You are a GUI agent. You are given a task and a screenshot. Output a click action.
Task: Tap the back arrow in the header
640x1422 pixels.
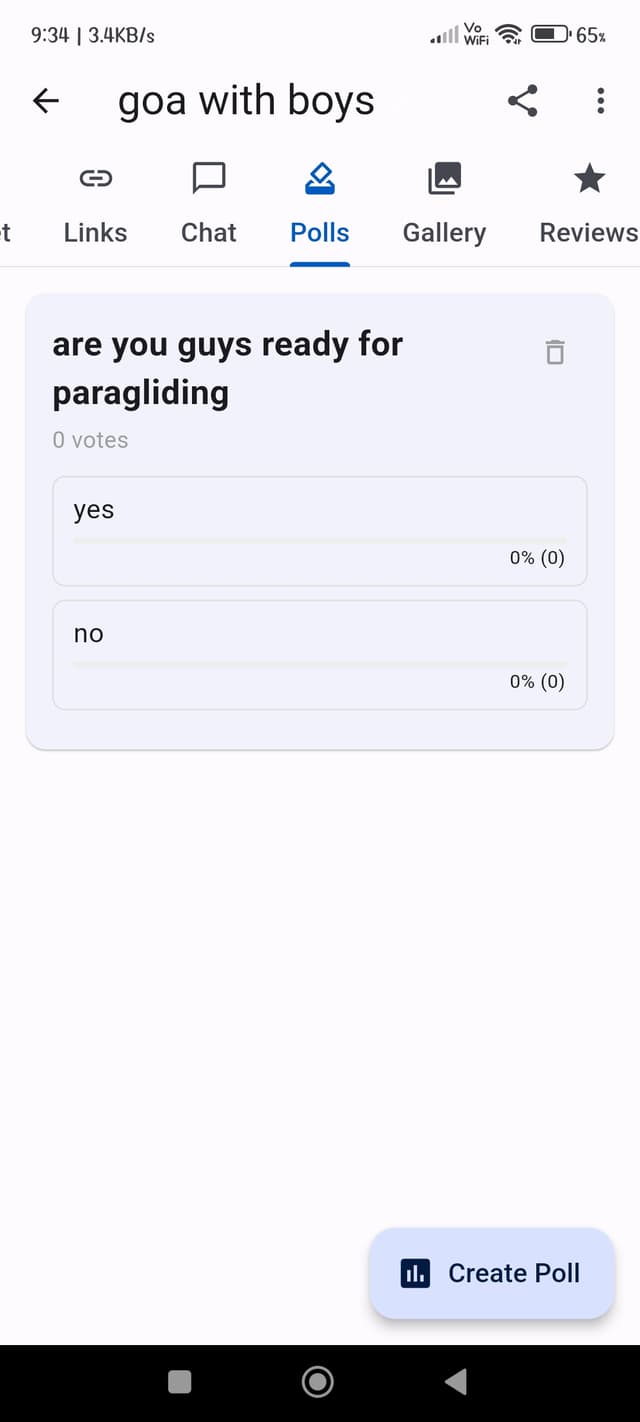[45, 100]
